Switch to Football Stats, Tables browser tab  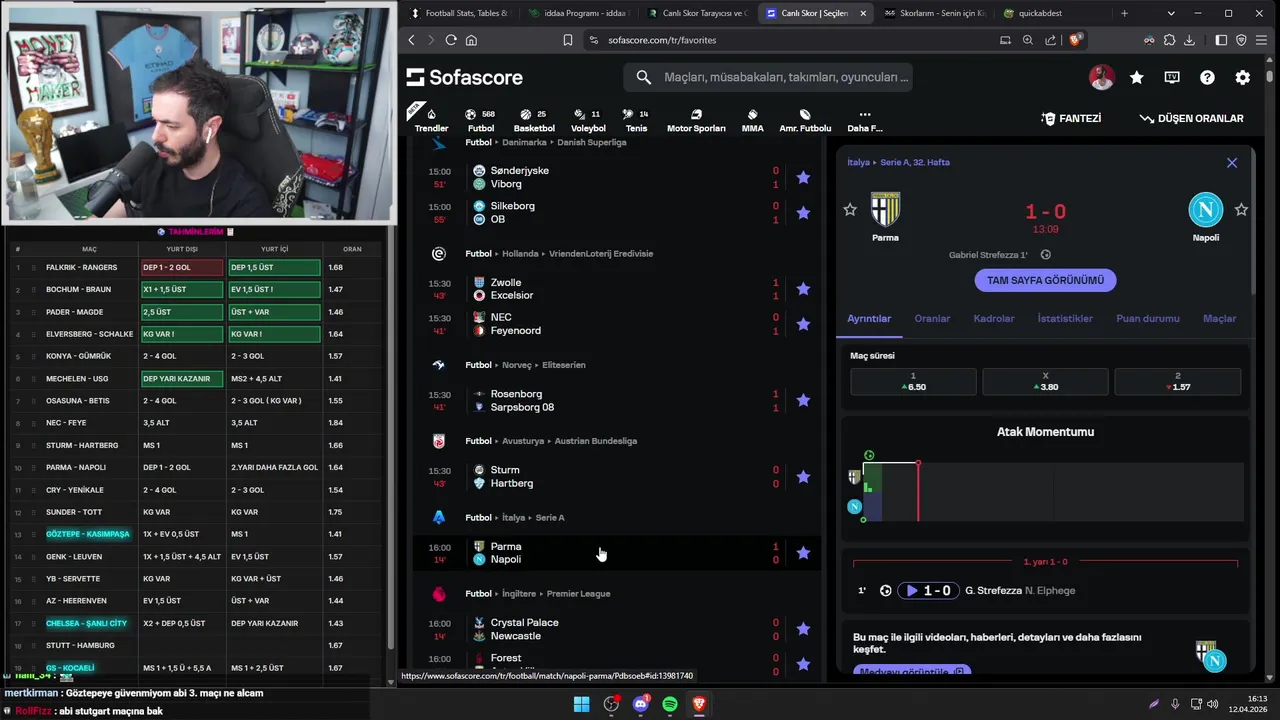click(459, 13)
